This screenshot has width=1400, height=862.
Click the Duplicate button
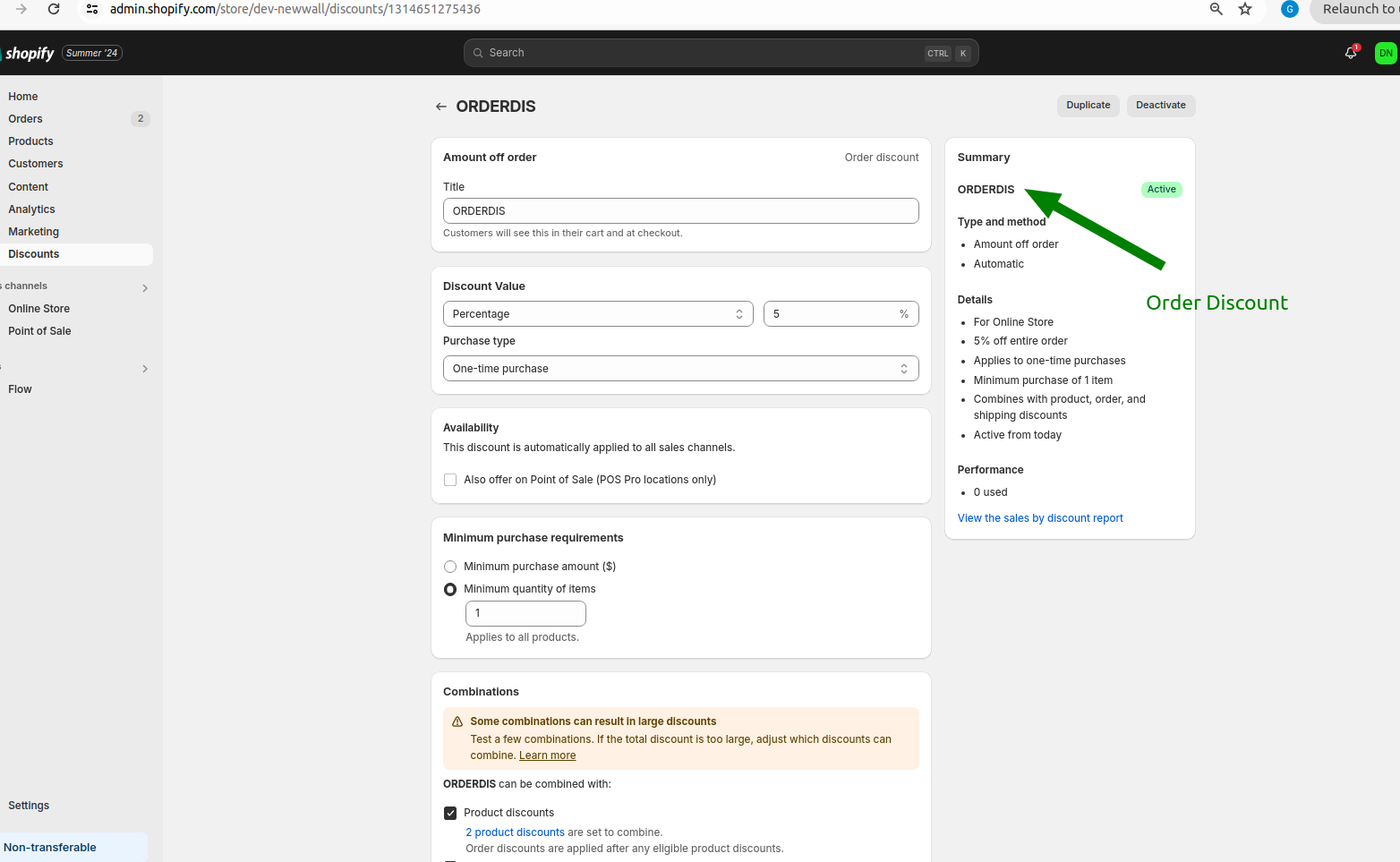pyautogui.click(x=1088, y=106)
